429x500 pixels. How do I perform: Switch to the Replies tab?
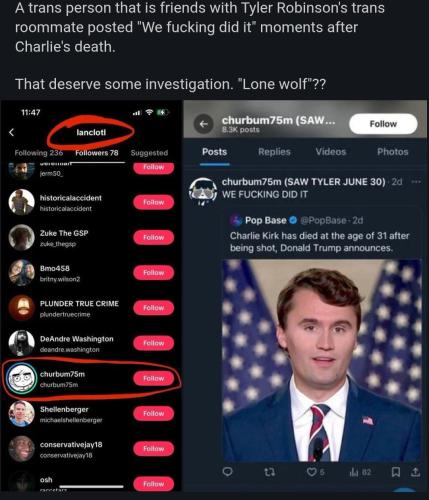coord(274,152)
